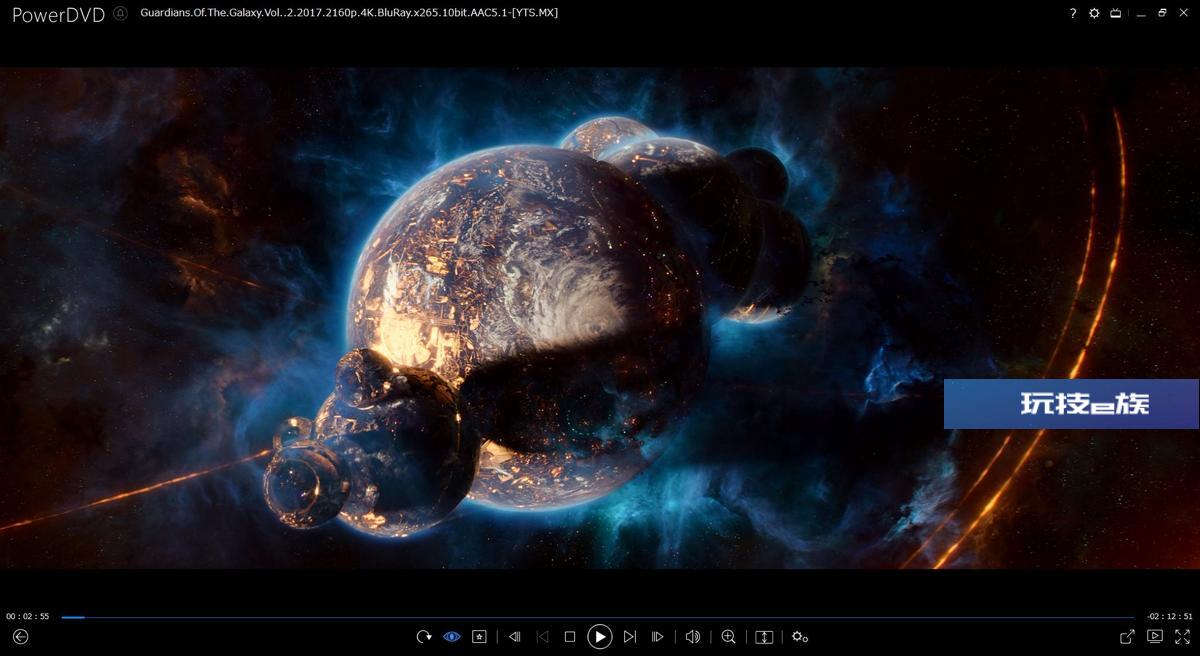
Task: Toggle the video stretch-to-fit icon
Action: [x=764, y=637]
